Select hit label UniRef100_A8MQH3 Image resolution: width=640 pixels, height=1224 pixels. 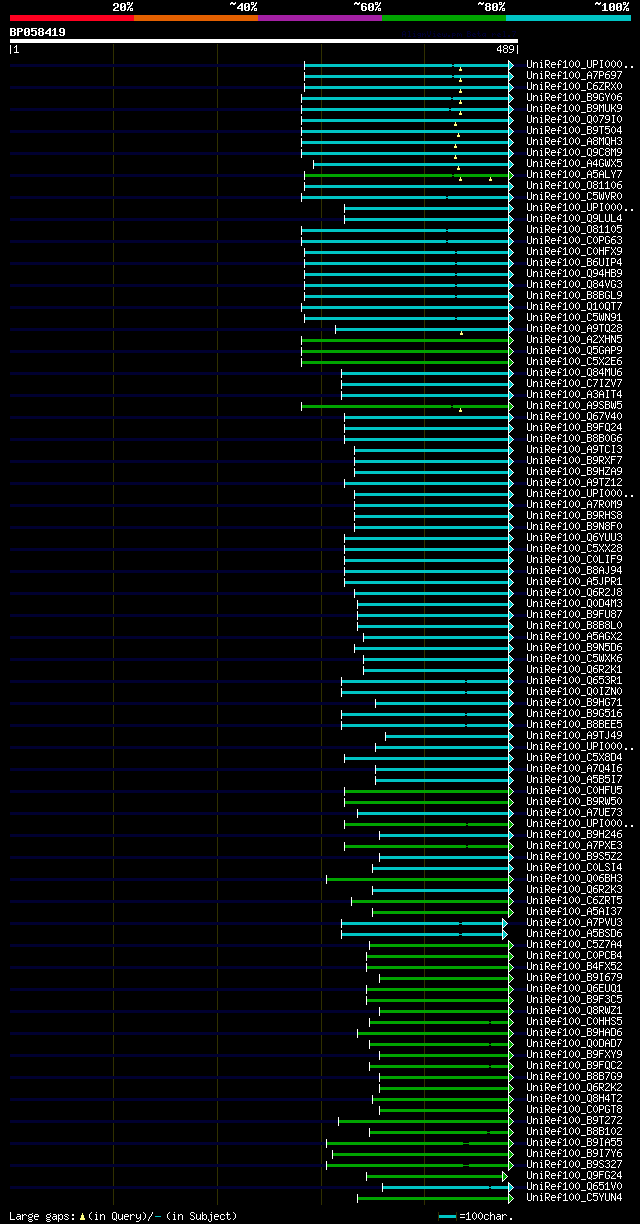pyautogui.click(x=574, y=142)
